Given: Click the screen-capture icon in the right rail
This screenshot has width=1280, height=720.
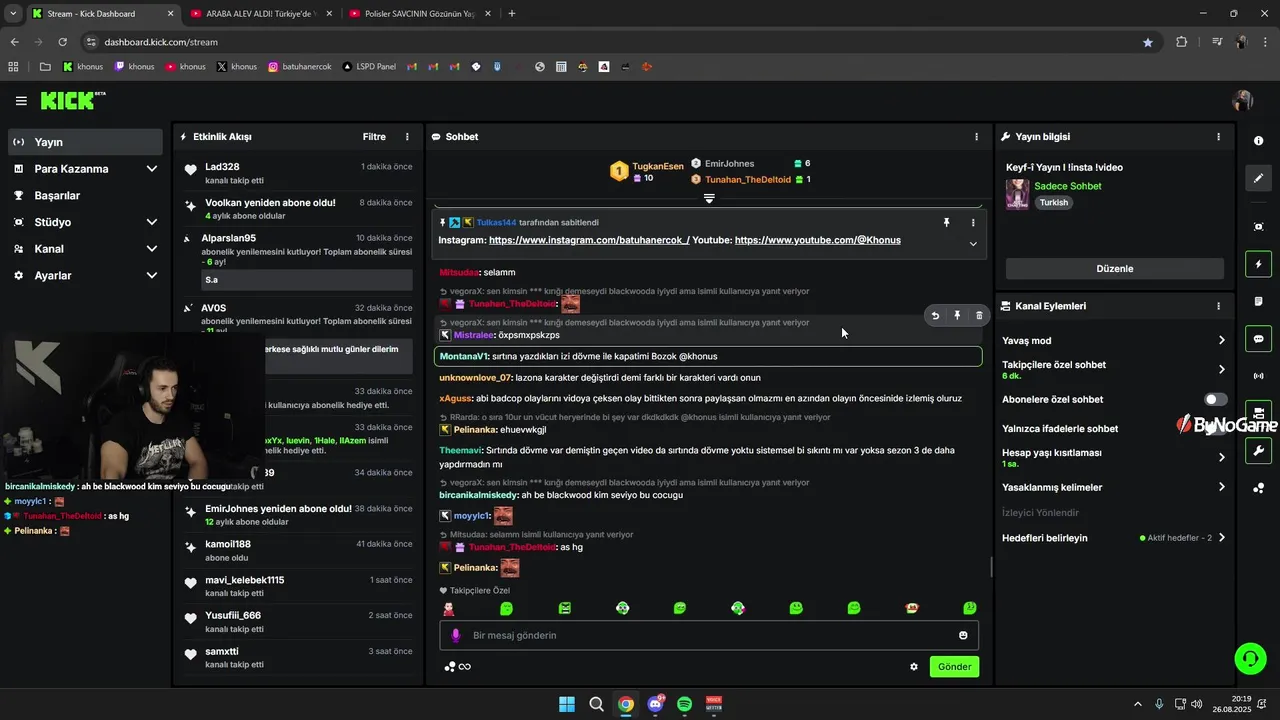Looking at the screenshot, I should (1259, 227).
